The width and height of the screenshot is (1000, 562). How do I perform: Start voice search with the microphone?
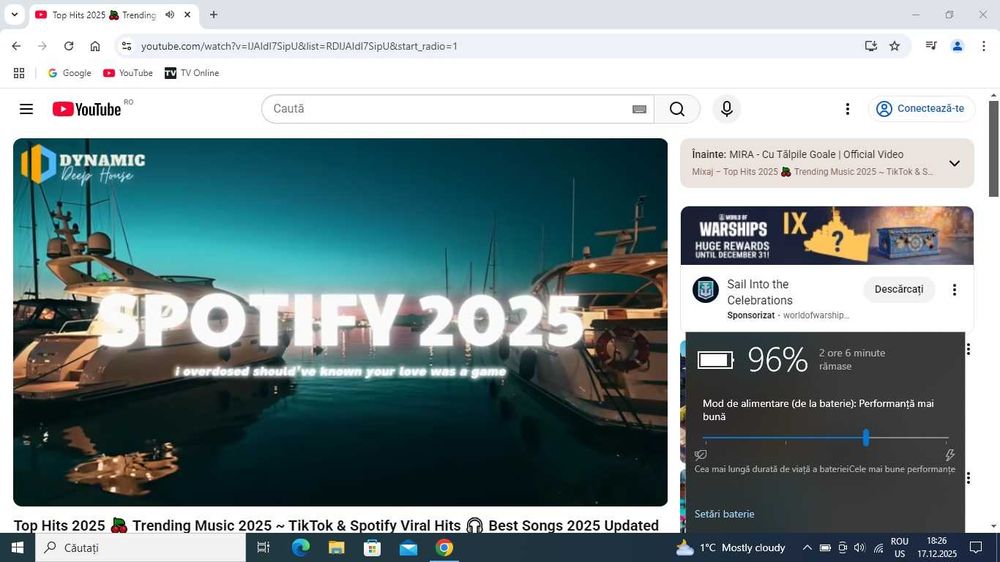(726, 109)
